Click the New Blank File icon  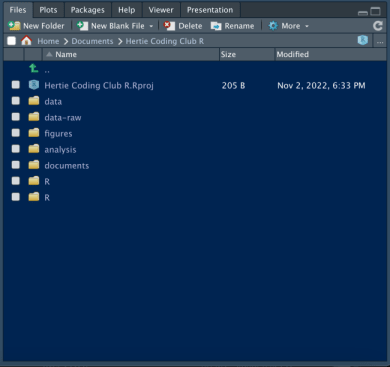82,26
